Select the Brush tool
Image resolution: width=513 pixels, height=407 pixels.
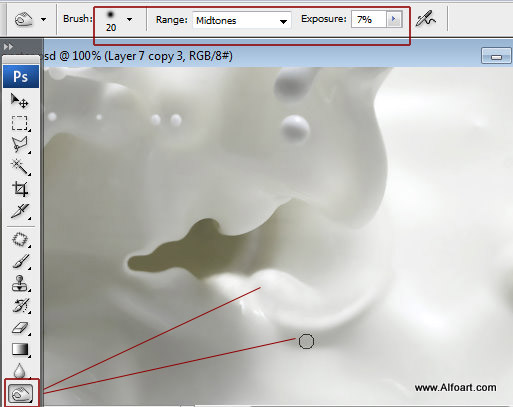click(x=20, y=261)
